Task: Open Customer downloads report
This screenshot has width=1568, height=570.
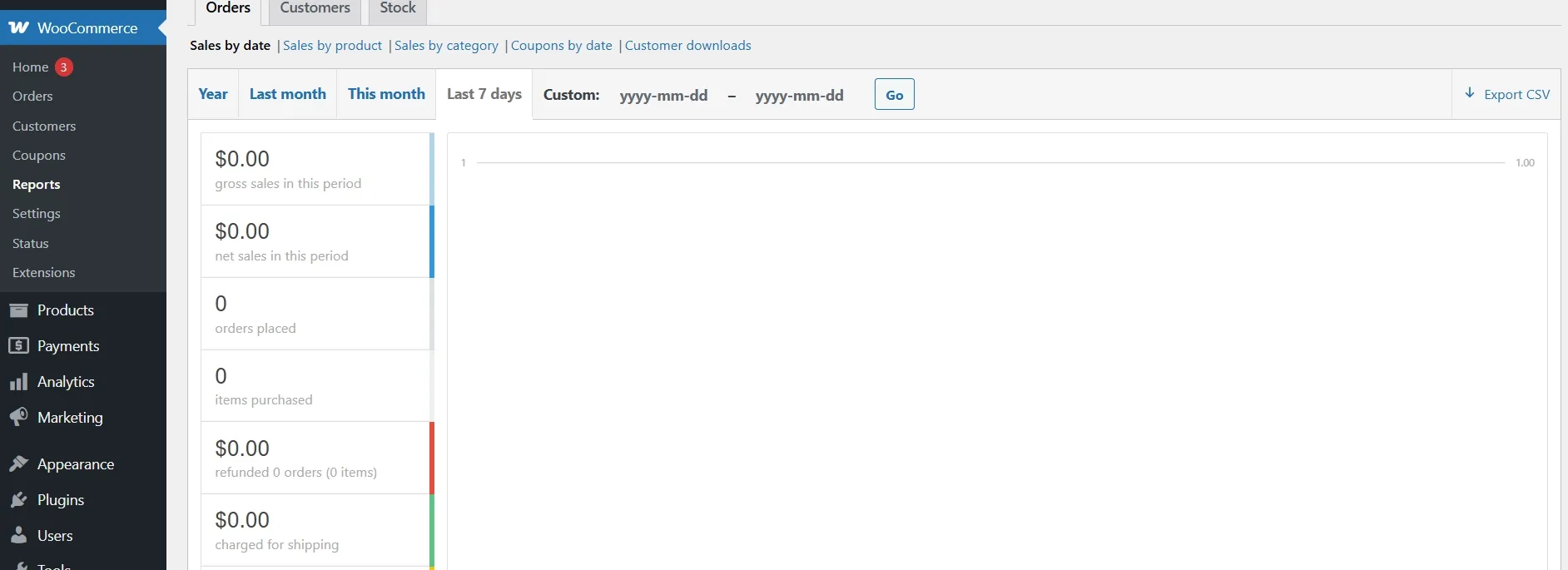Action: (688, 46)
